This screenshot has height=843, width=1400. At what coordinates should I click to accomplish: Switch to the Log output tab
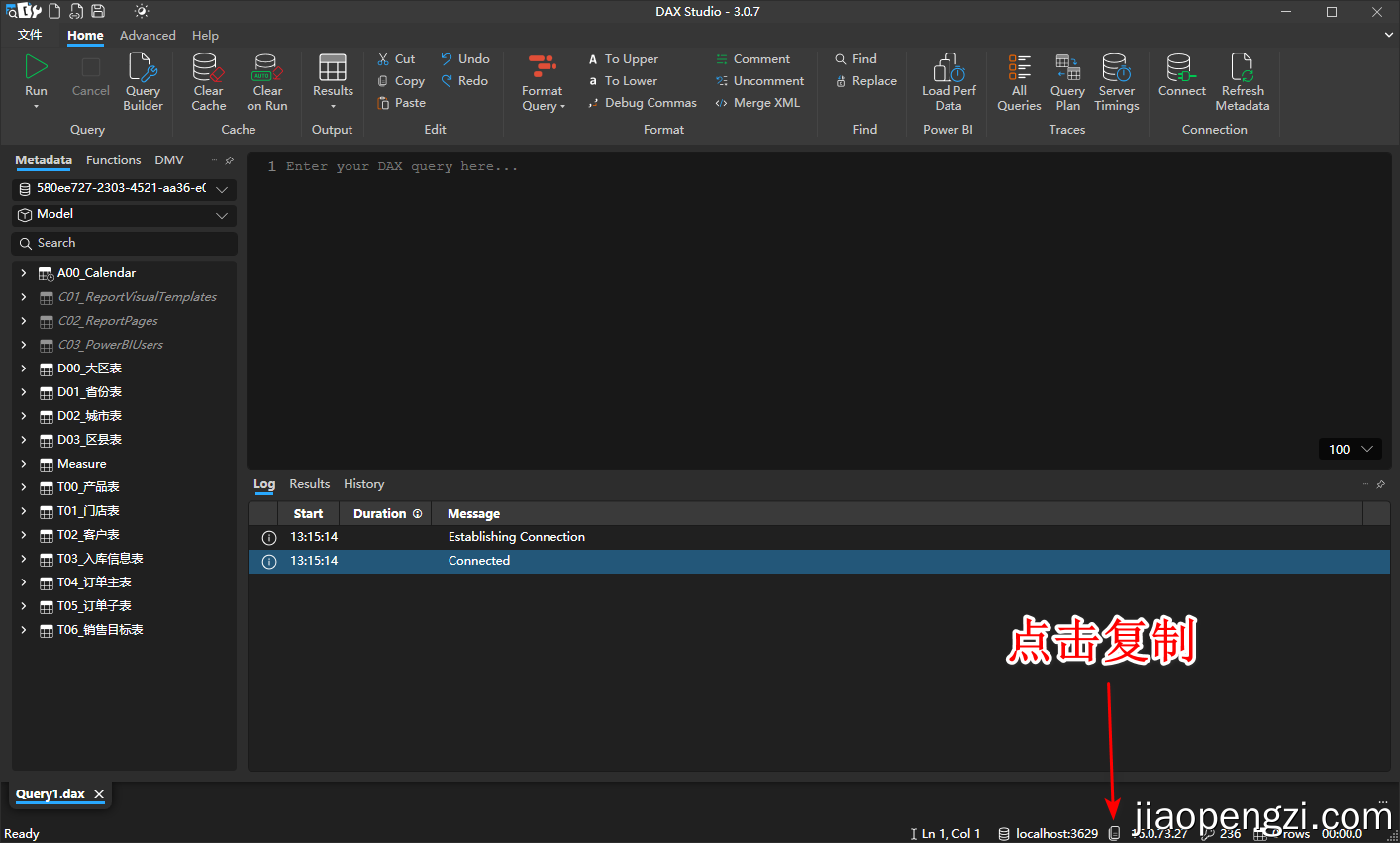(x=264, y=484)
